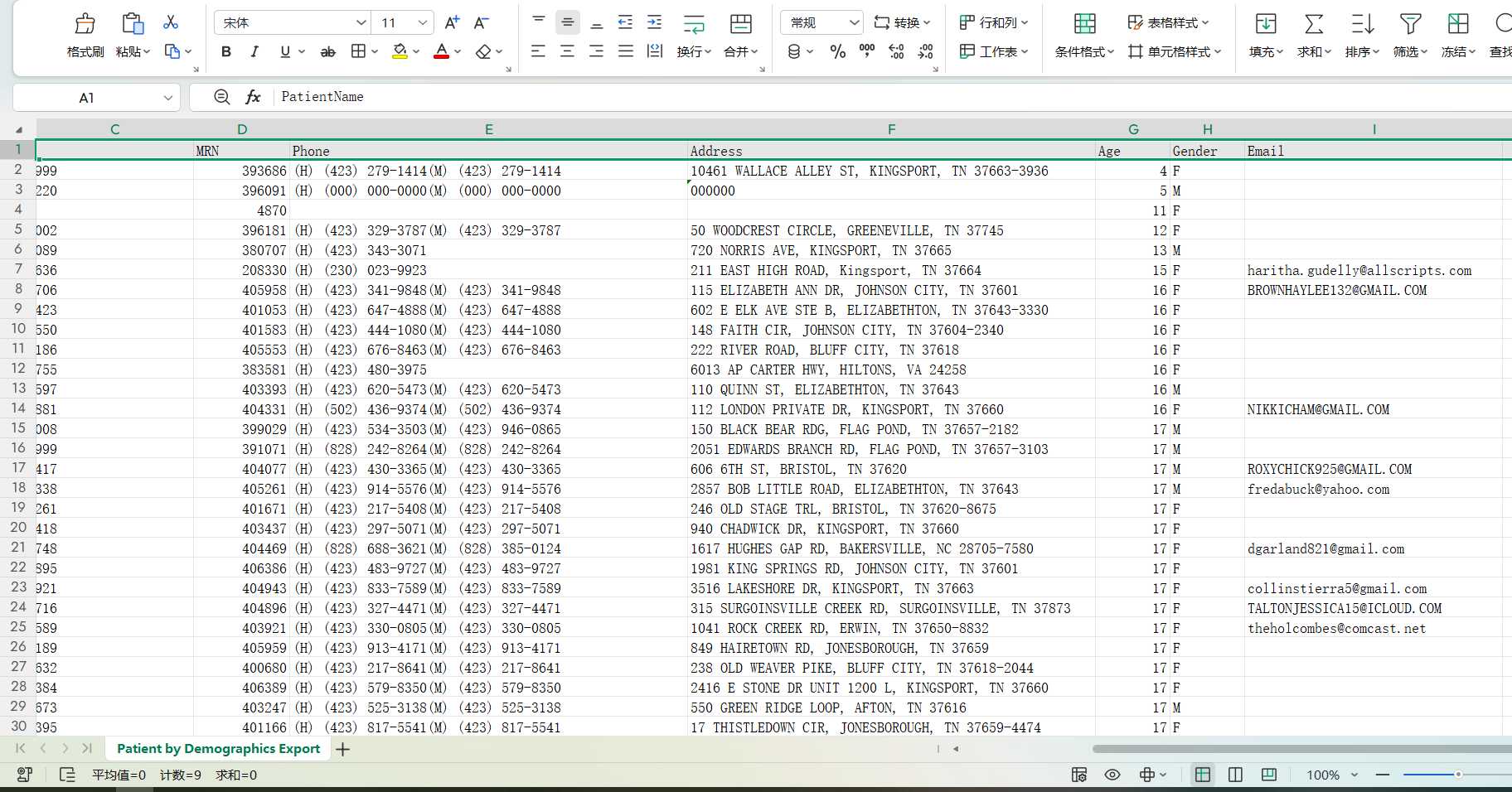1512x792 pixels.
Task: Click the Fill (填充) down-arrow icon
Action: point(1266,23)
